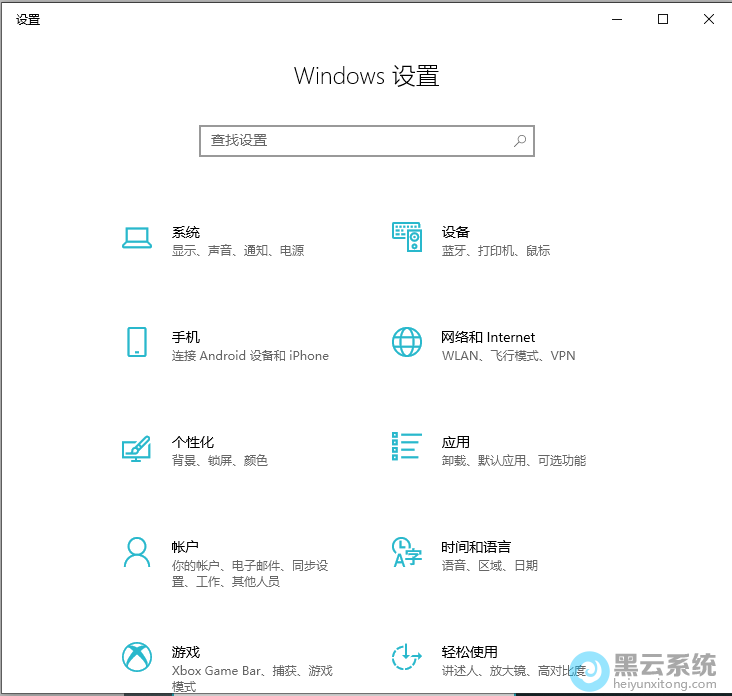Select the 手机 category title
Viewport: 732px width, 696px height.
pyautogui.click(x=186, y=337)
